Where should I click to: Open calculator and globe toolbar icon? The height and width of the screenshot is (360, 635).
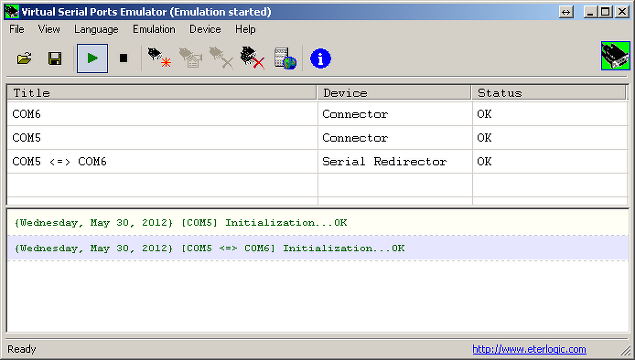tap(285, 58)
